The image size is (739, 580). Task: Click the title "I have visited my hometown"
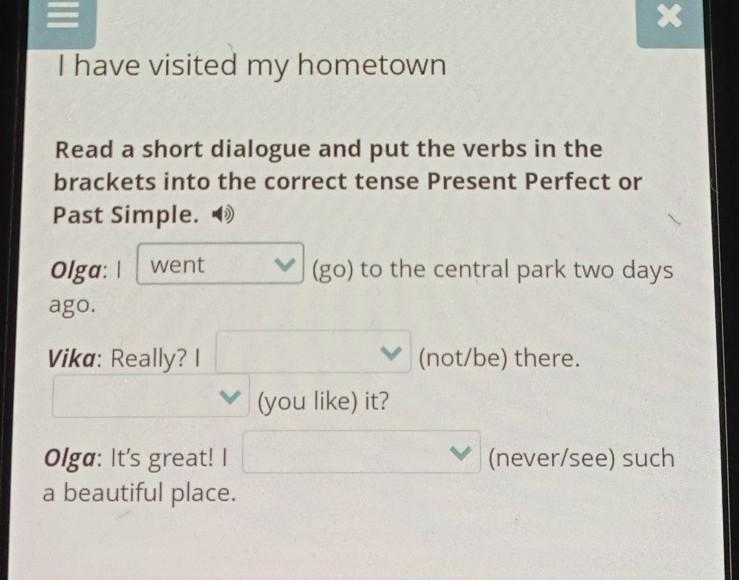(251, 66)
